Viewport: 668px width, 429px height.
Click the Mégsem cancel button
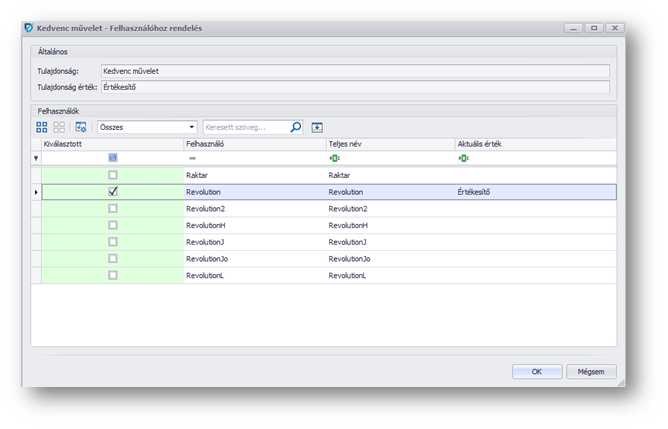591,371
